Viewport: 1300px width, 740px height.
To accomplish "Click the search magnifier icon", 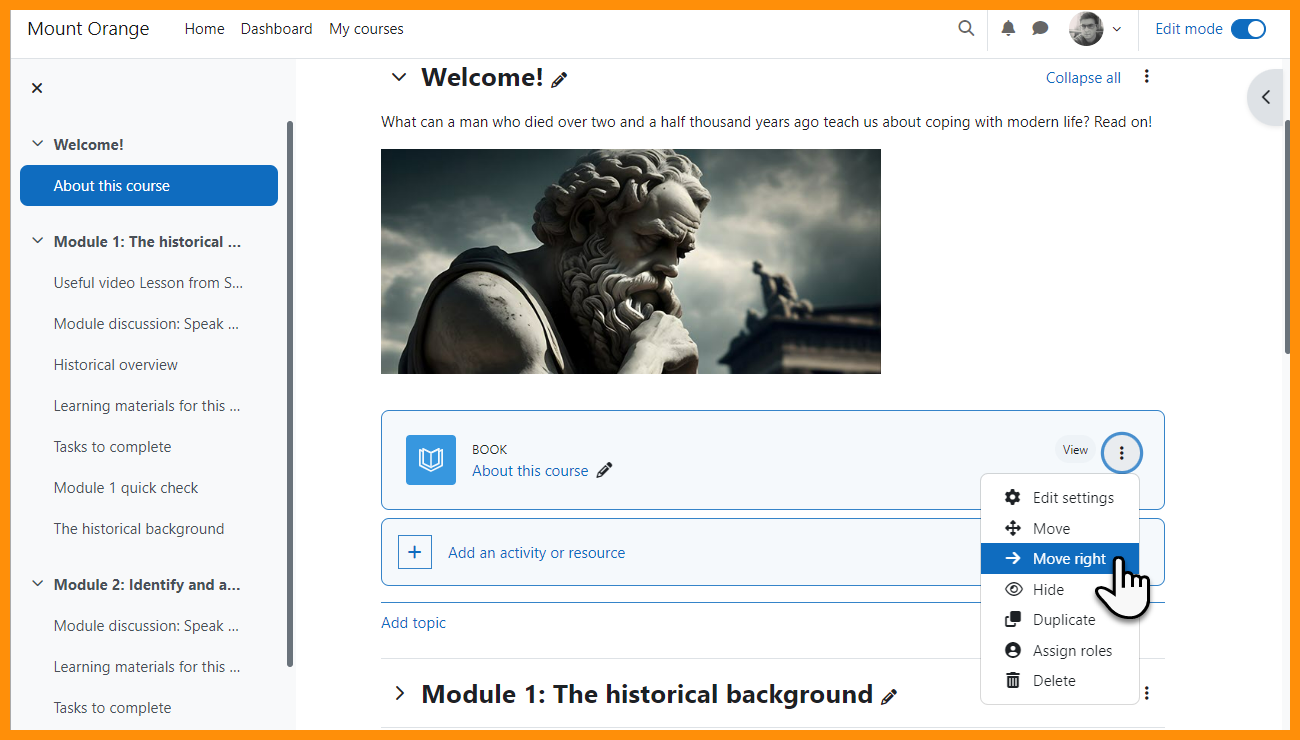I will click(x=966, y=29).
